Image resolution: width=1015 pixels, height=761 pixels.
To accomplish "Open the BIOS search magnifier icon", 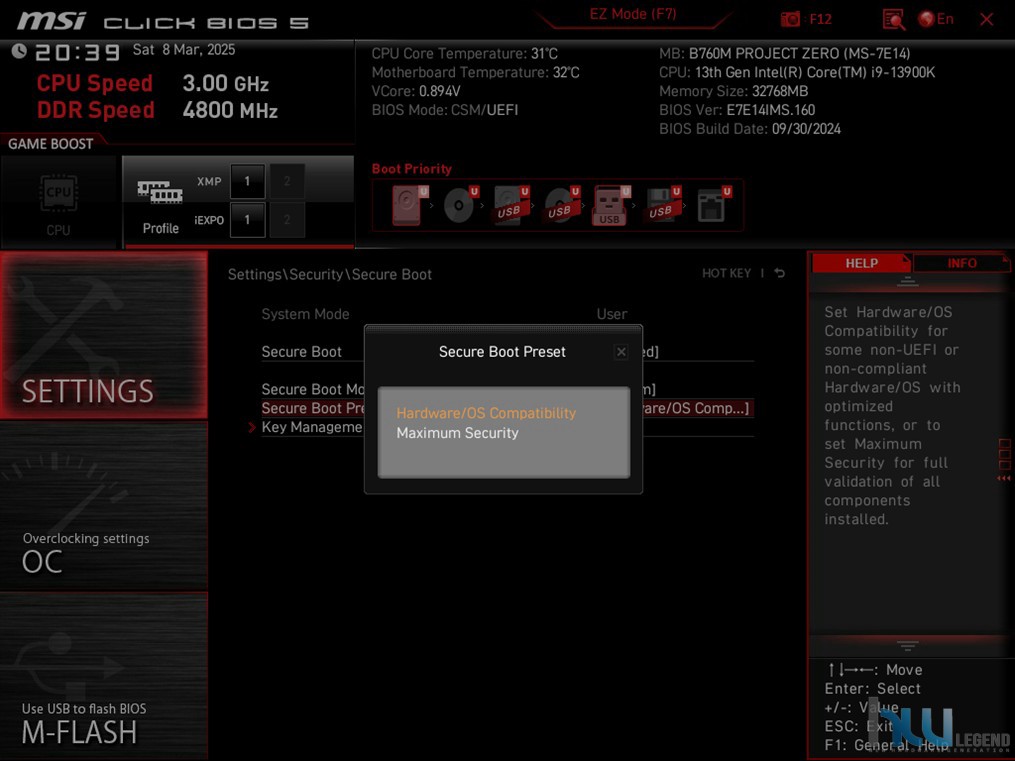I will (893, 19).
